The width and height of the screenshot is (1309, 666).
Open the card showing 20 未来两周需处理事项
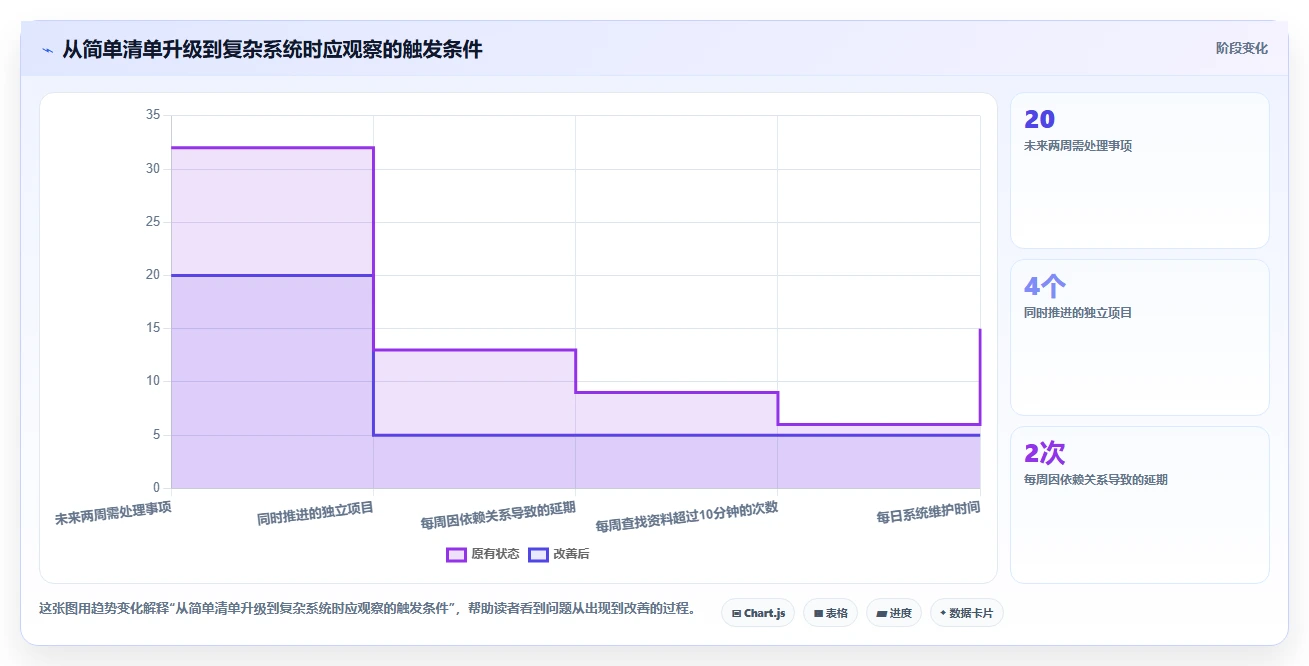click(x=1140, y=170)
